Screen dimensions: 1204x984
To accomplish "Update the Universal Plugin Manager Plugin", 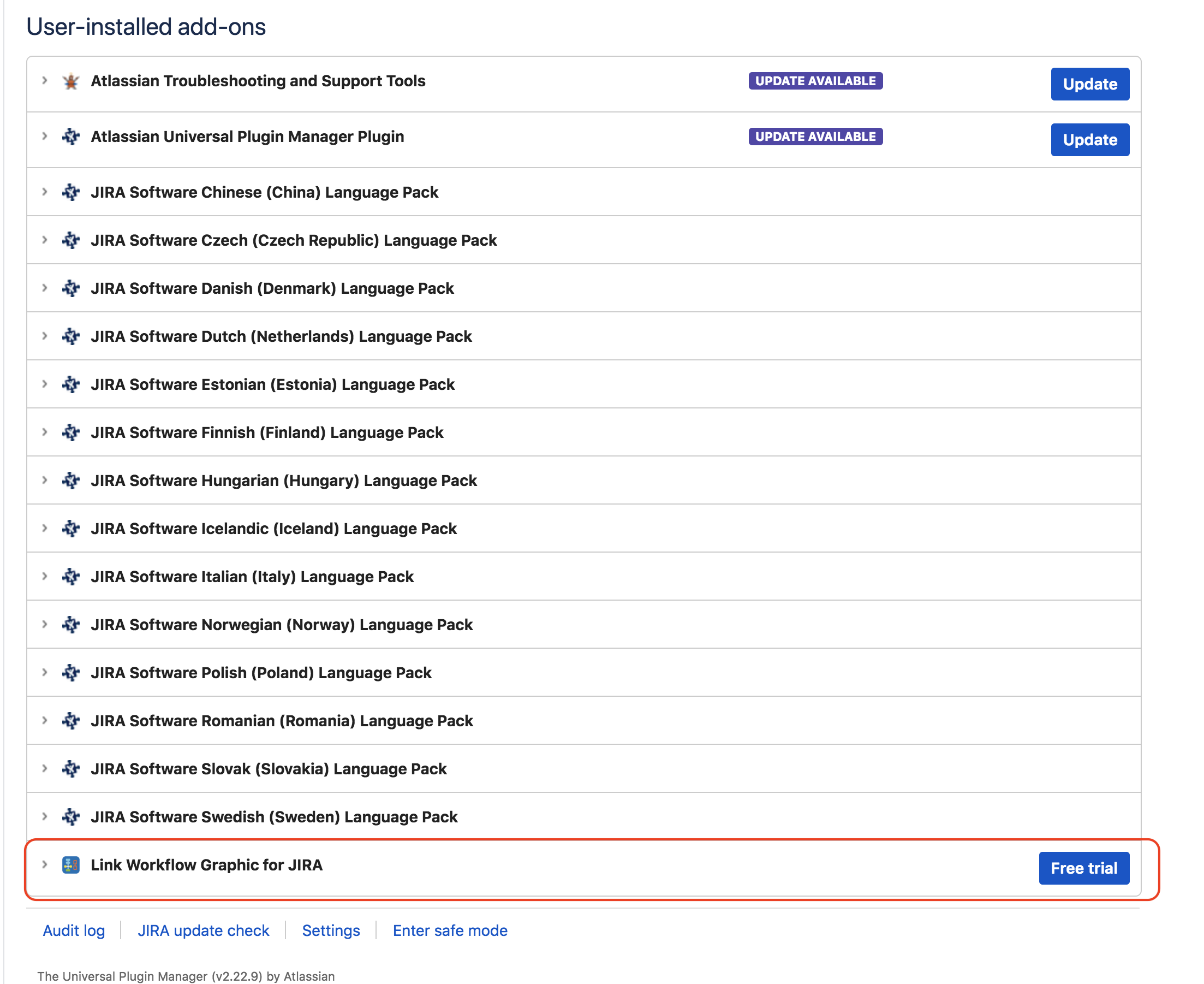I will click(1089, 139).
